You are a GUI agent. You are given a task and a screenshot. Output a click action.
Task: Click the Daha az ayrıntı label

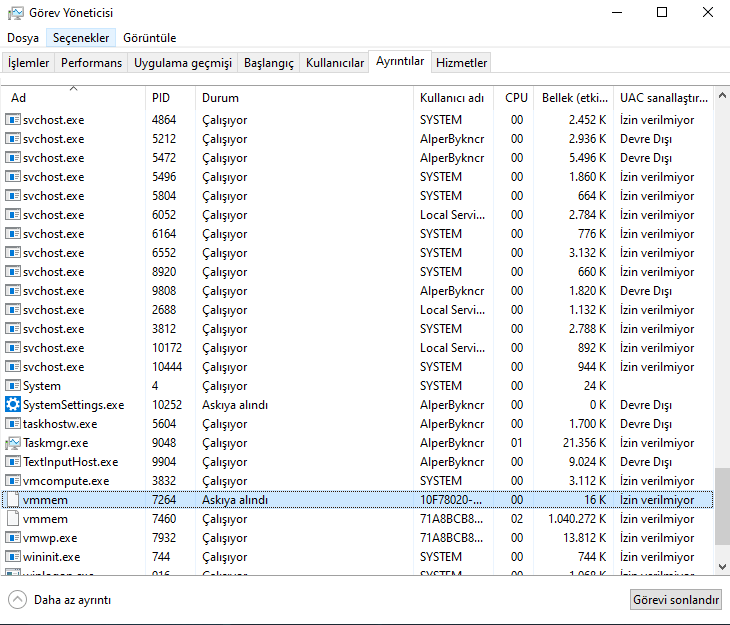72,600
